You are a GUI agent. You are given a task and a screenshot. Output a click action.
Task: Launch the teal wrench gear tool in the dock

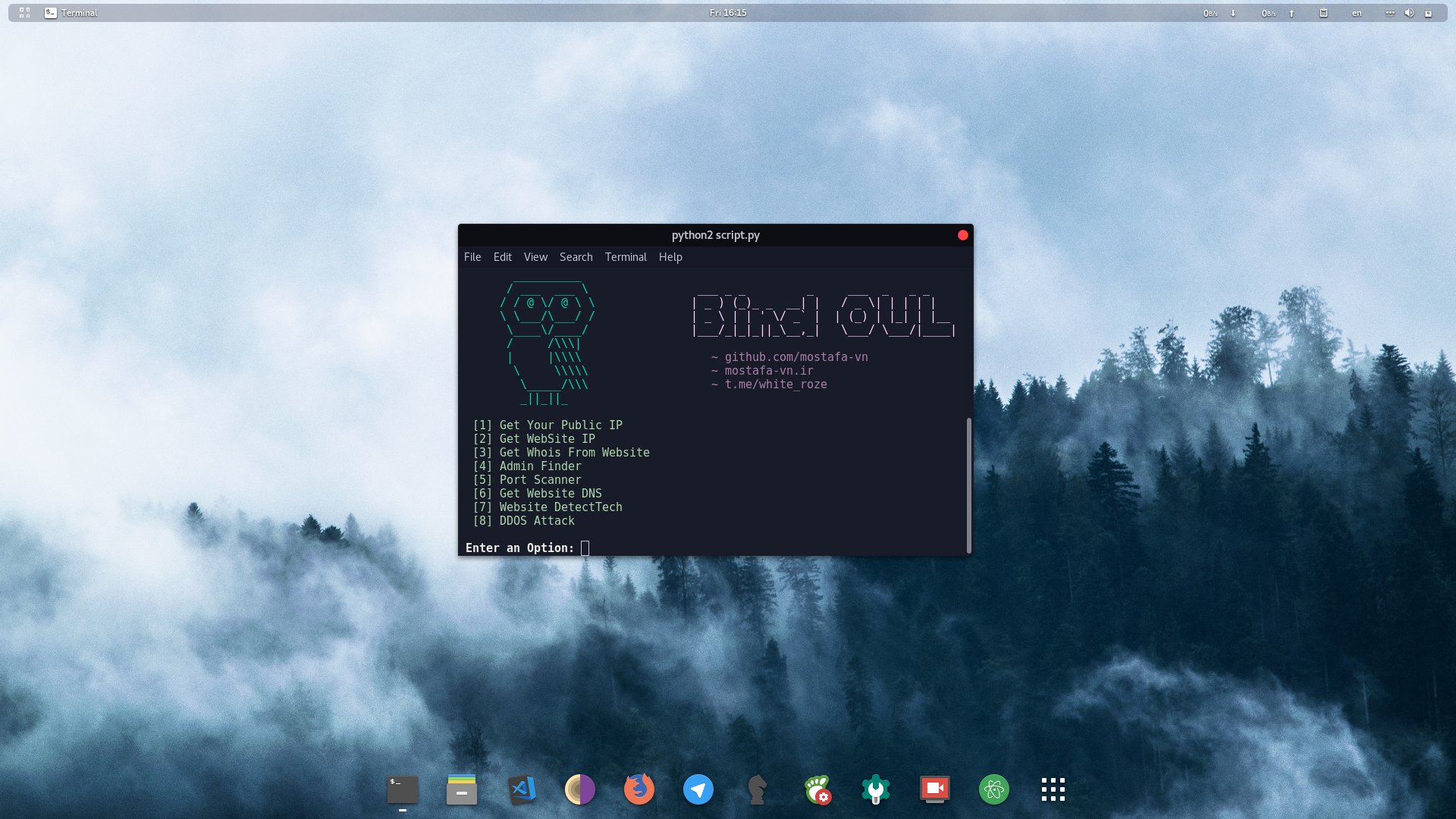click(876, 789)
